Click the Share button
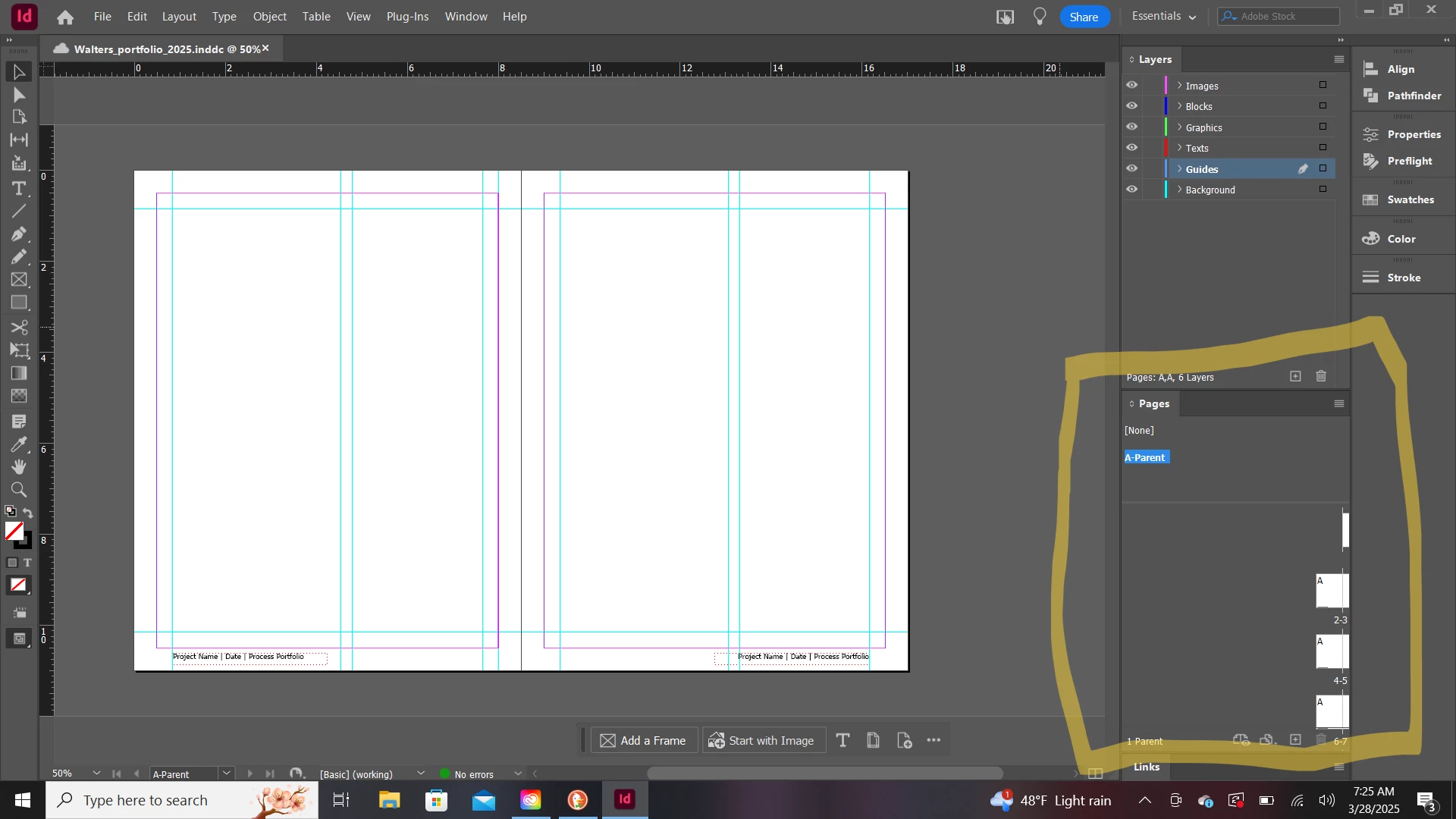The height and width of the screenshot is (819, 1456). [1084, 17]
